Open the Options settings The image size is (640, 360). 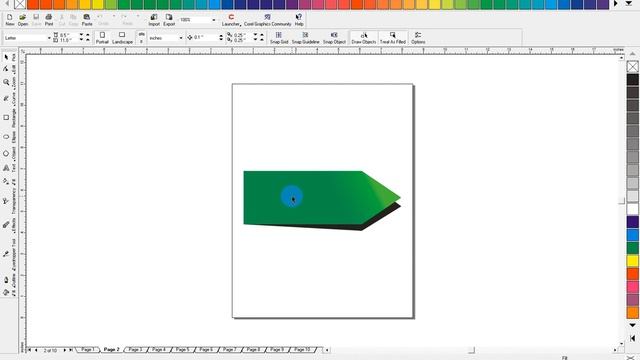coord(418,38)
